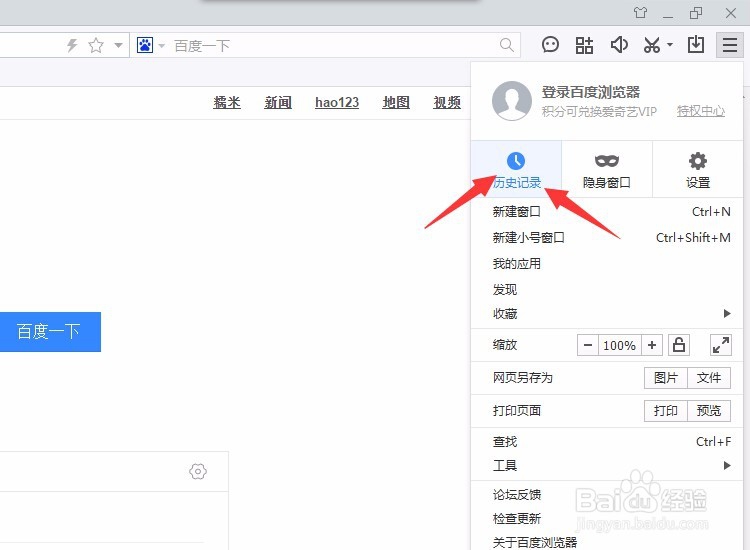Screen dimensions: 750x550
Task: Click the speaker mute icon in toolbar
Action: (619, 45)
